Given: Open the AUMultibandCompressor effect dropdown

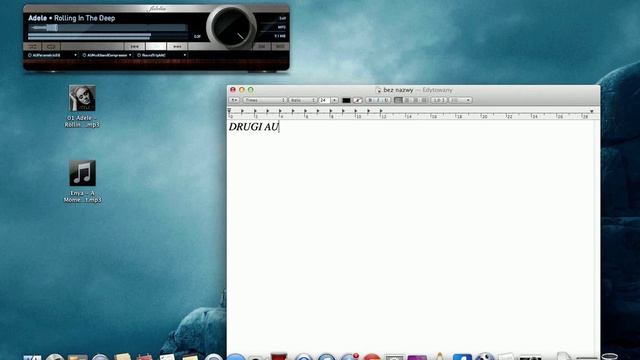Looking at the screenshot, I should [130, 55].
